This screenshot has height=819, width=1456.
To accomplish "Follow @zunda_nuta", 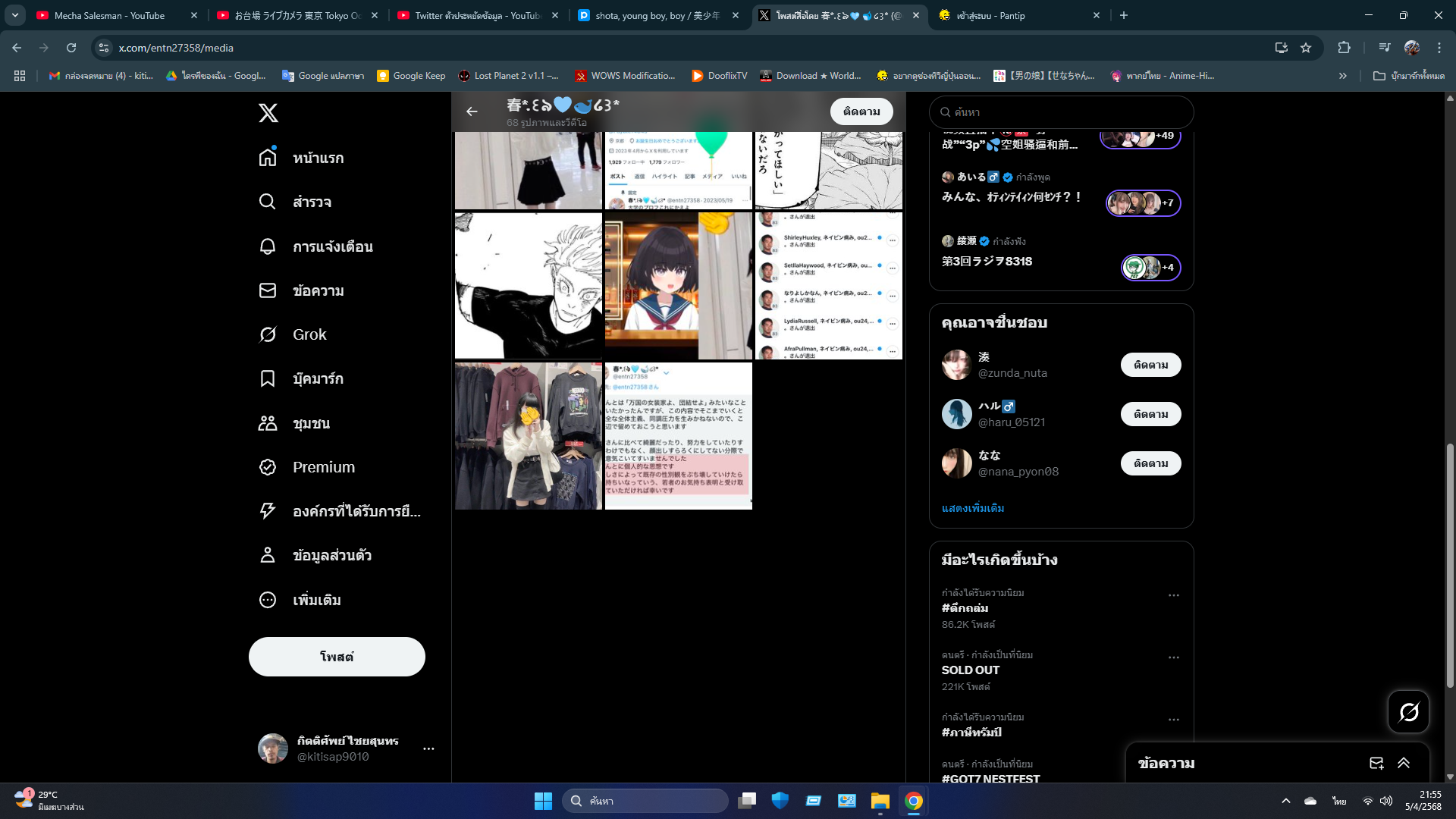I will pyautogui.click(x=1150, y=365).
